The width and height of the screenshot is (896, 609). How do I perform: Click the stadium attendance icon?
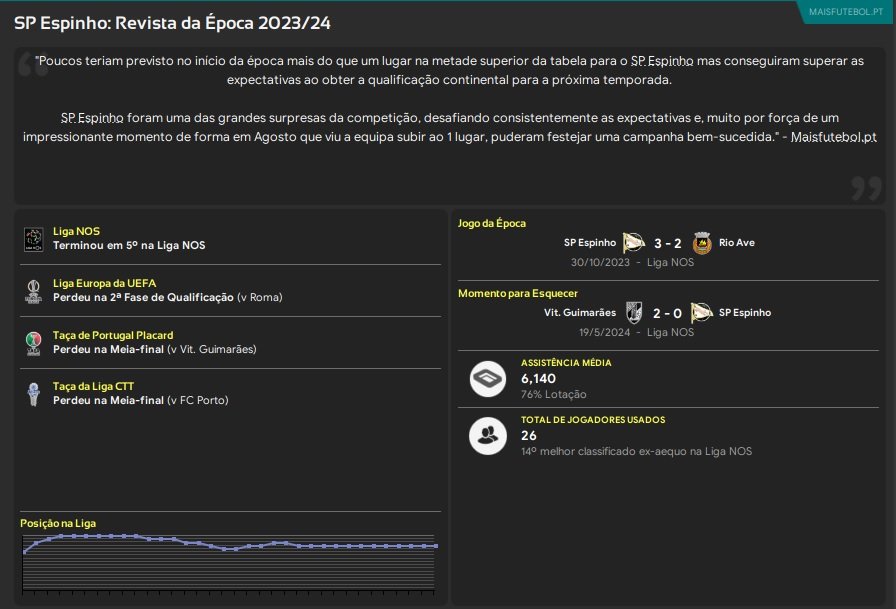tap(487, 379)
